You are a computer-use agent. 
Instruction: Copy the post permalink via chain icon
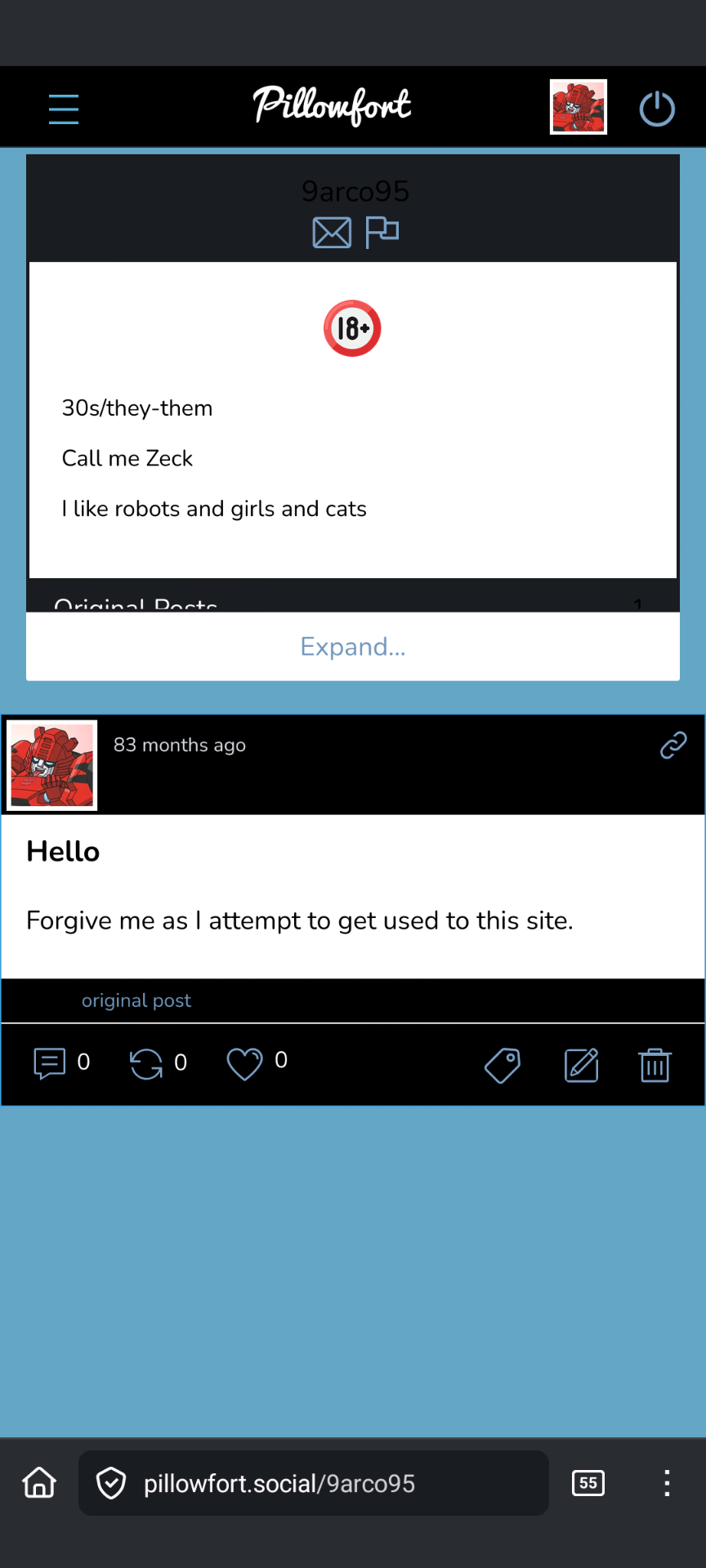point(673,745)
